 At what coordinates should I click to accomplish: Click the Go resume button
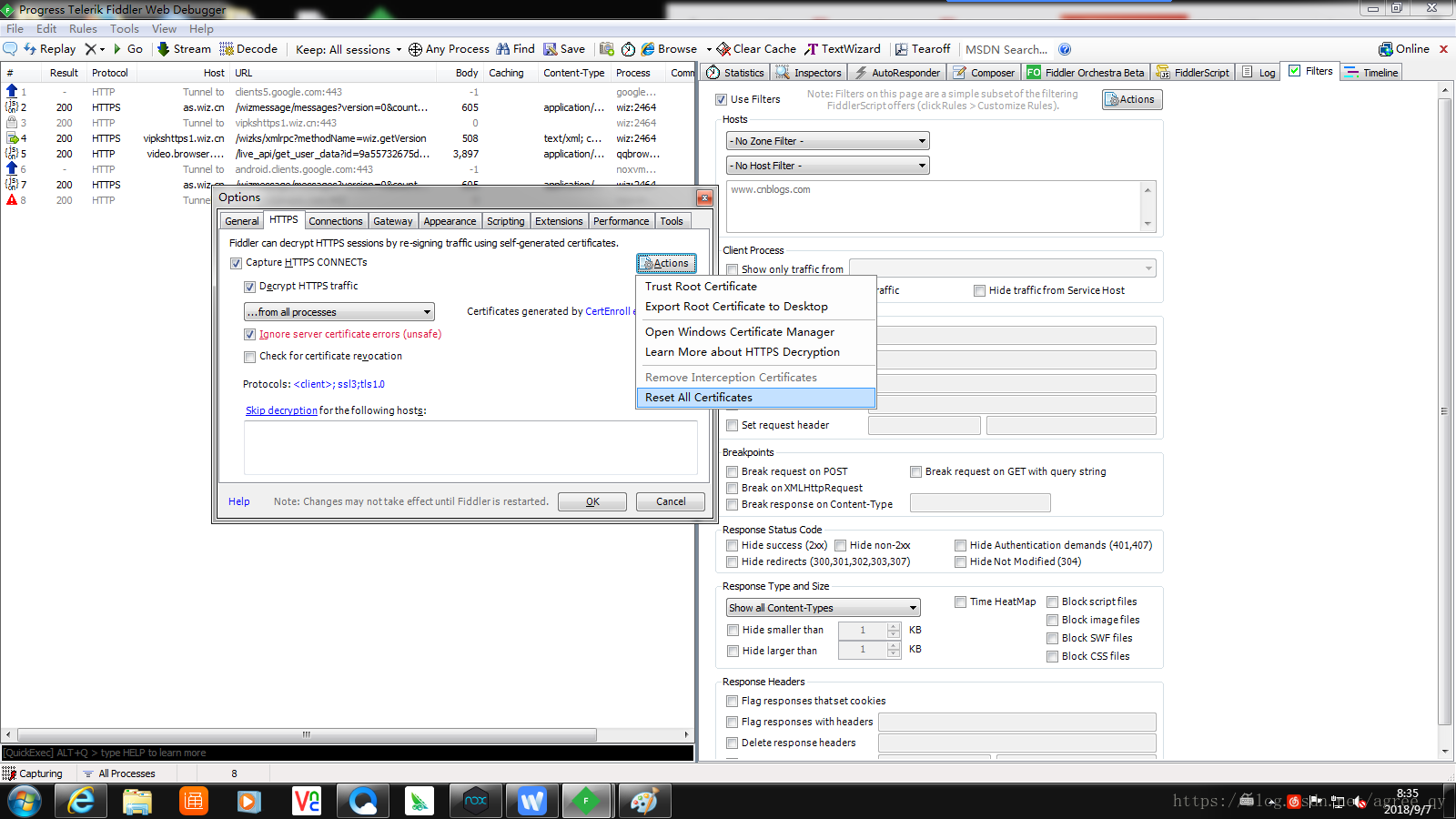[x=128, y=49]
